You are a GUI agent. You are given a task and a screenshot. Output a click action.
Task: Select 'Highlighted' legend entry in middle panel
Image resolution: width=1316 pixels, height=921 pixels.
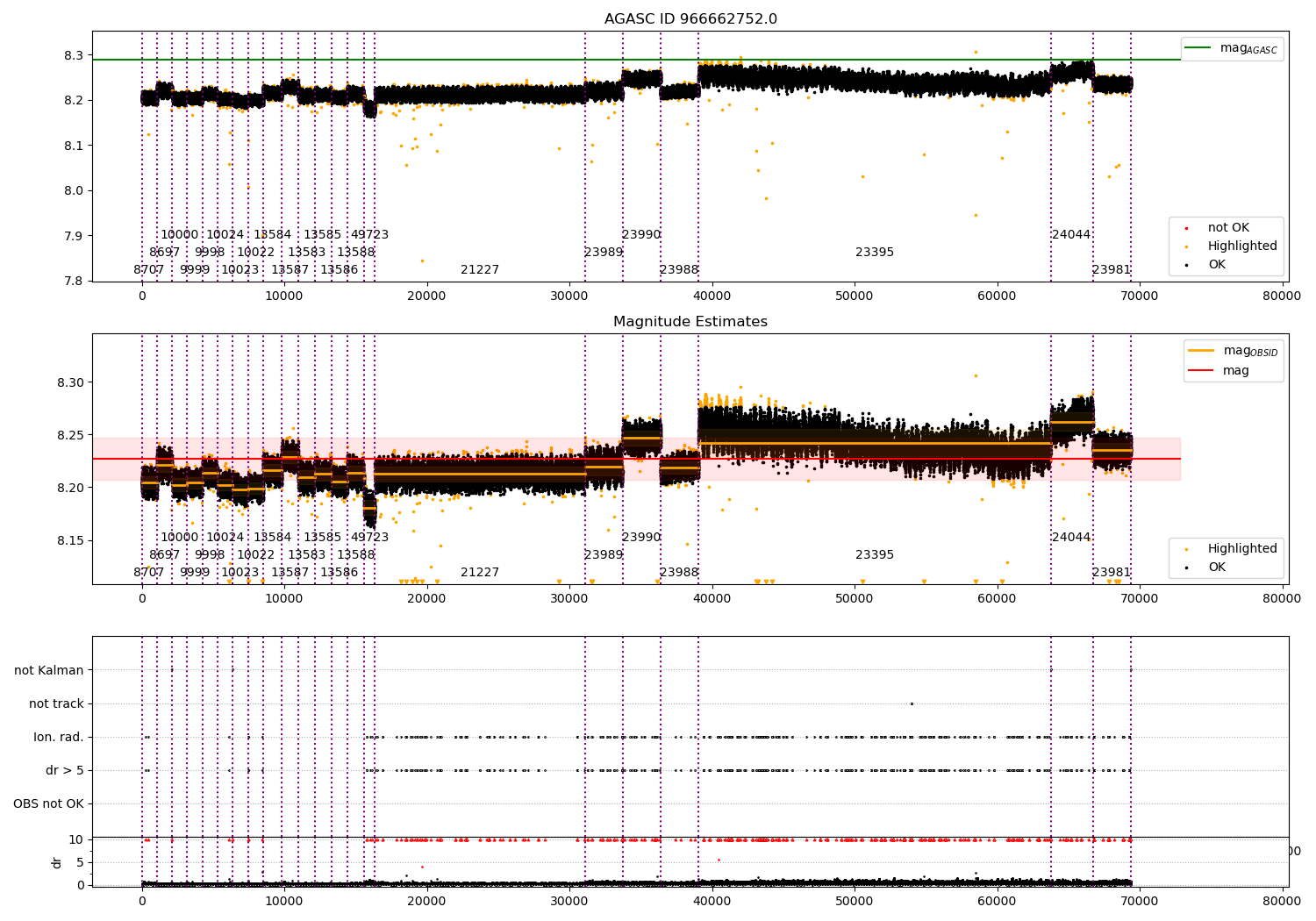[x=1231, y=549]
